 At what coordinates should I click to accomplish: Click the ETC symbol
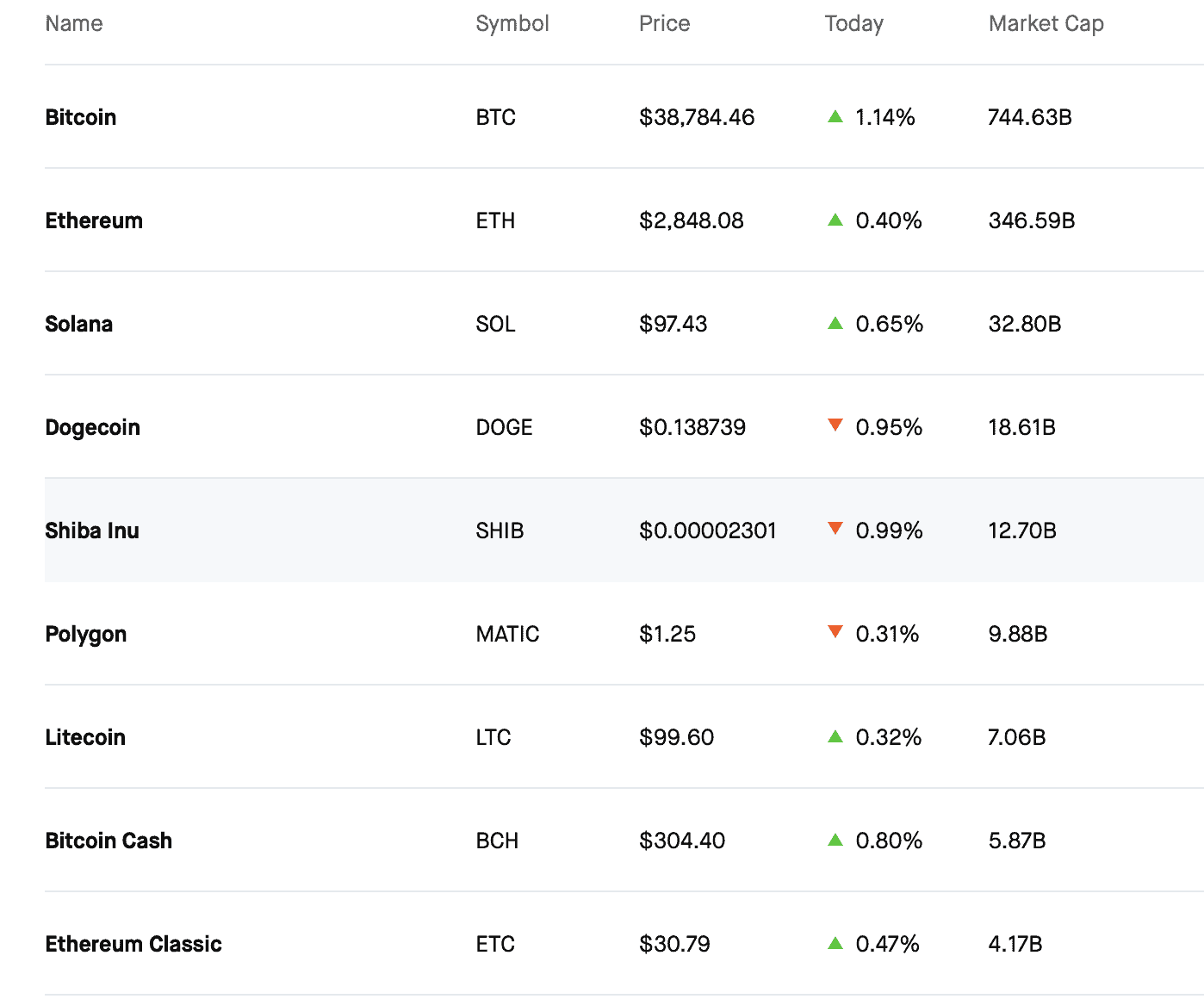(495, 944)
